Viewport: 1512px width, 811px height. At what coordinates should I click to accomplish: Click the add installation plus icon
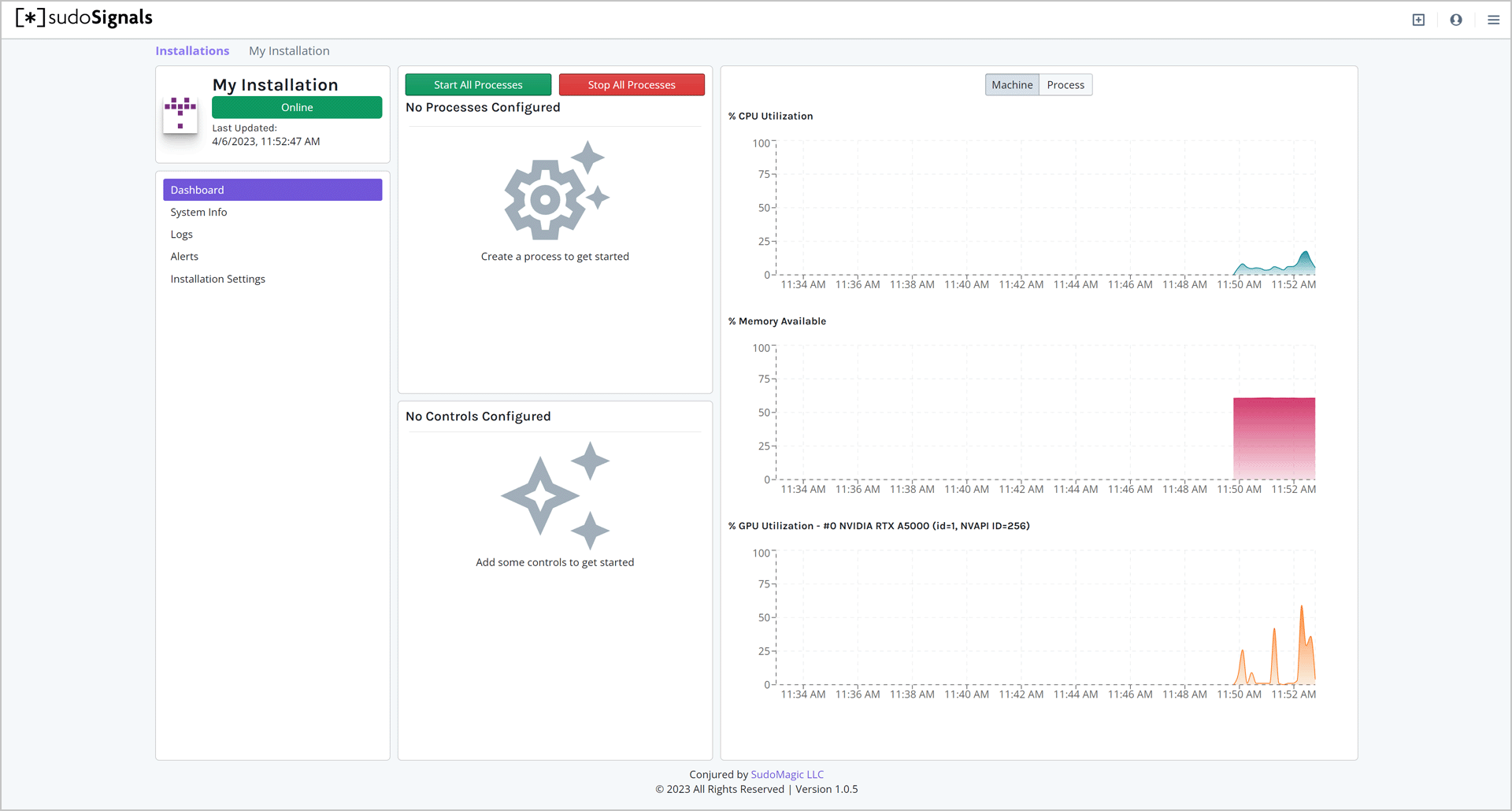[1418, 20]
